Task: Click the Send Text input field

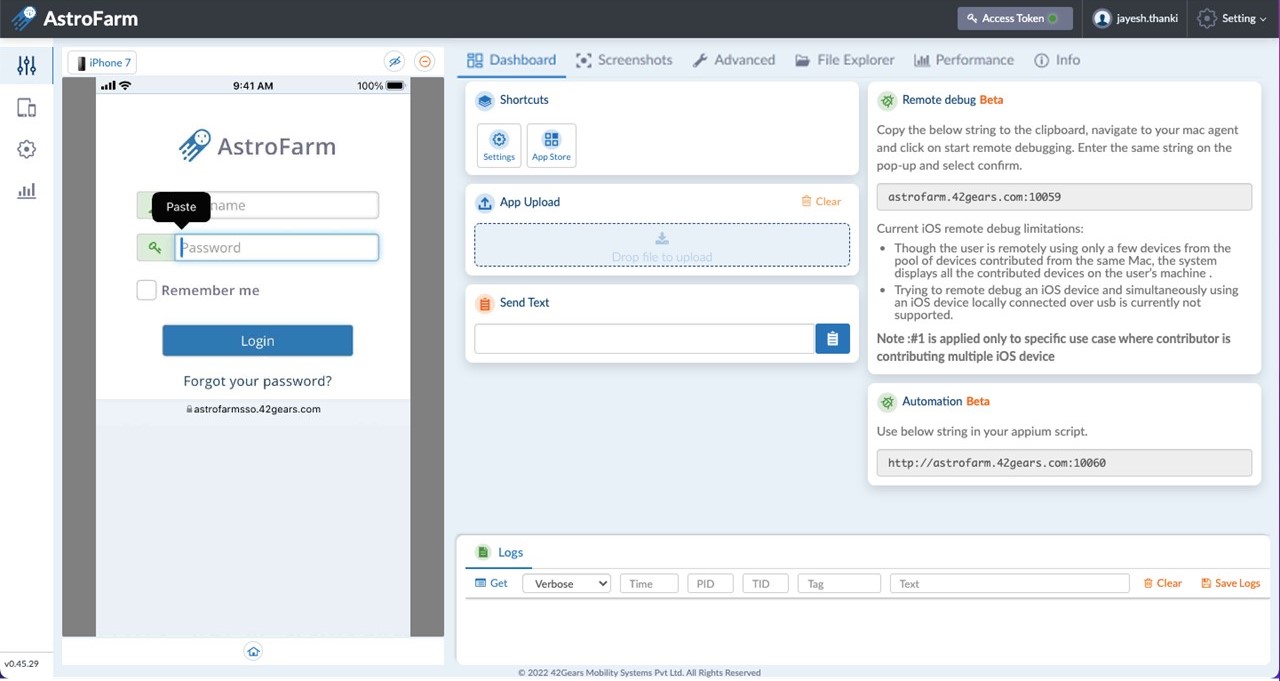Action: 644,339
